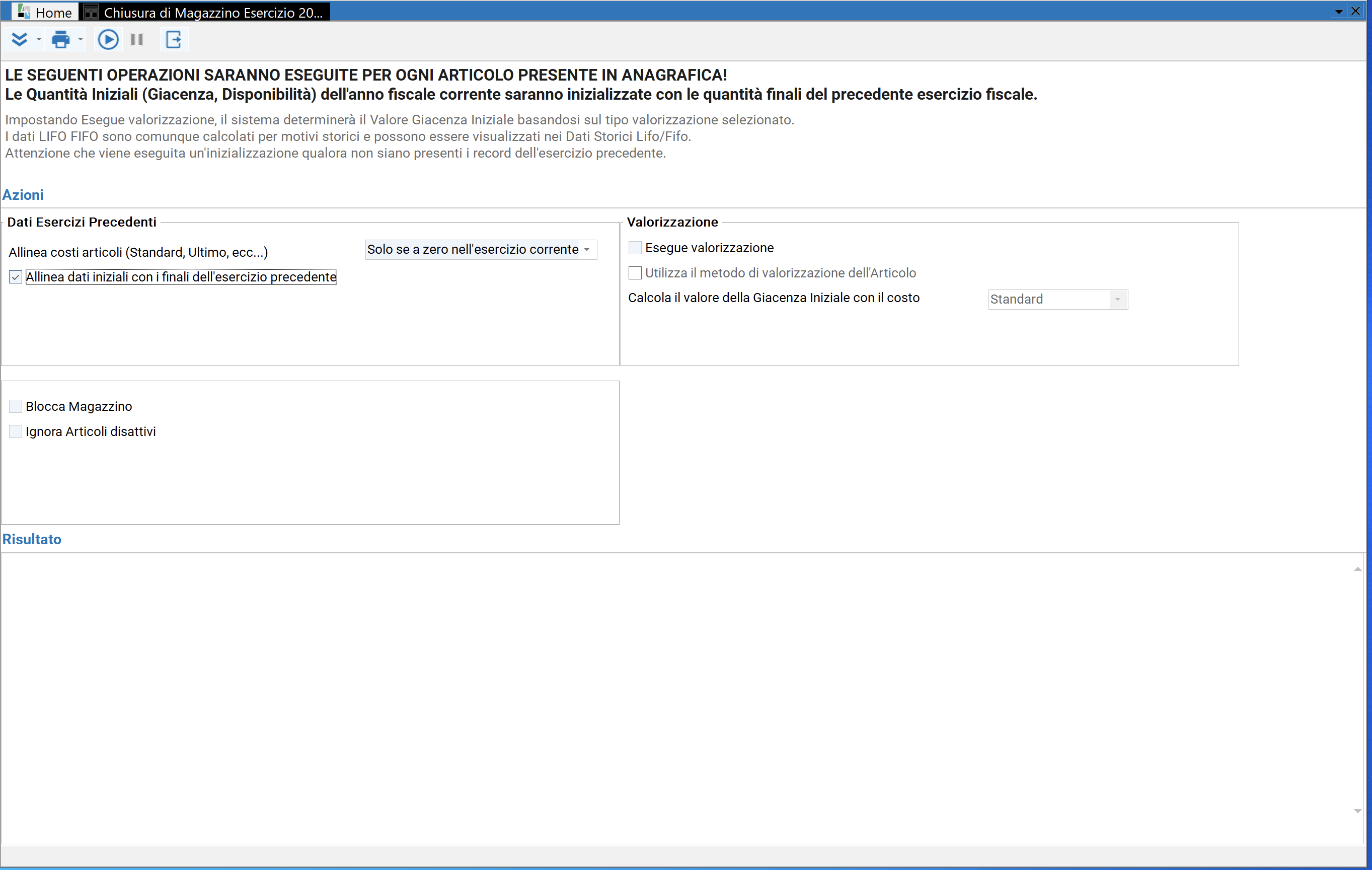This screenshot has height=870, width=1372.
Task: Click 'Calcola il valore della Giacenza Iniziale' label
Action: [x=774, y=298]
